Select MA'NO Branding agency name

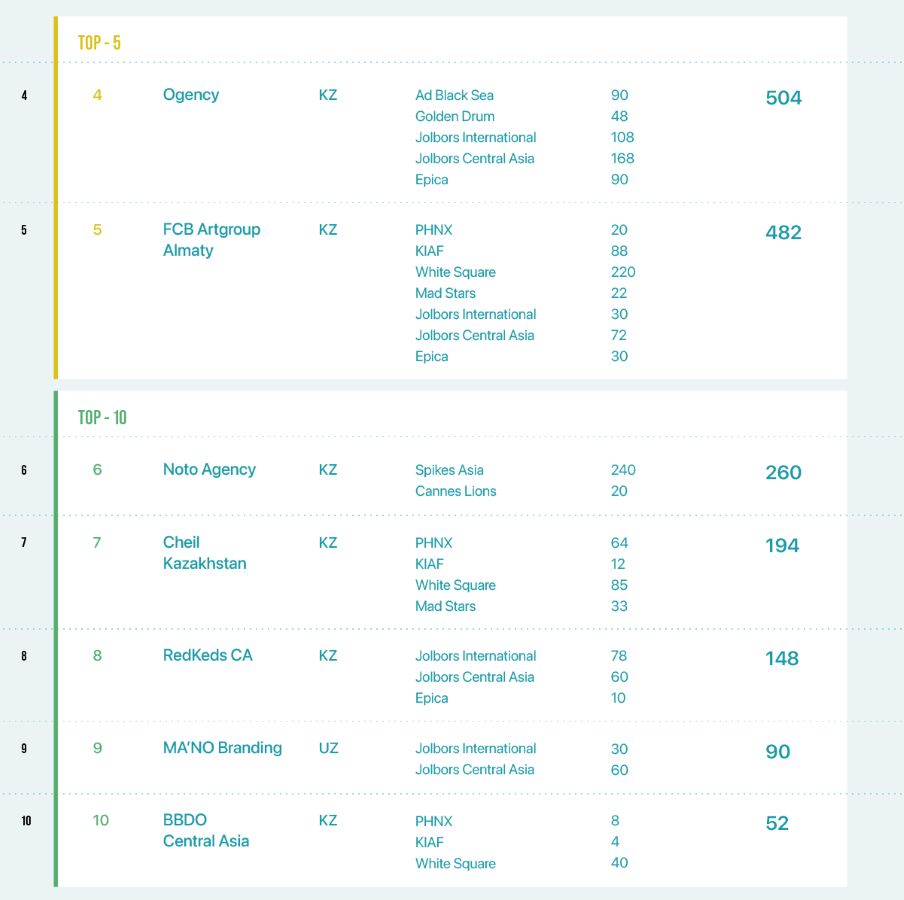pyautogui.click(x=222, y=748)
